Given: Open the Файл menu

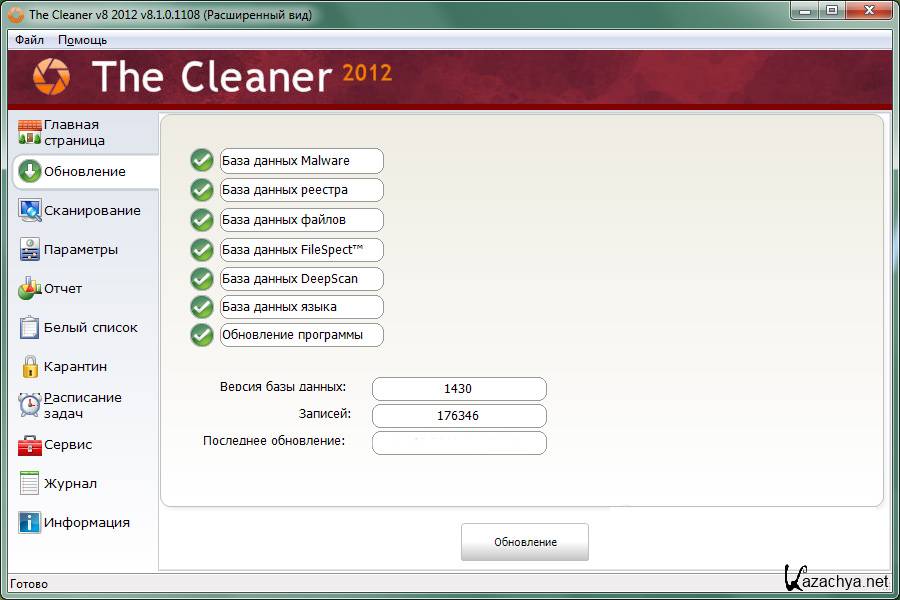Looking at the screenshot, I should pos(29,40).
